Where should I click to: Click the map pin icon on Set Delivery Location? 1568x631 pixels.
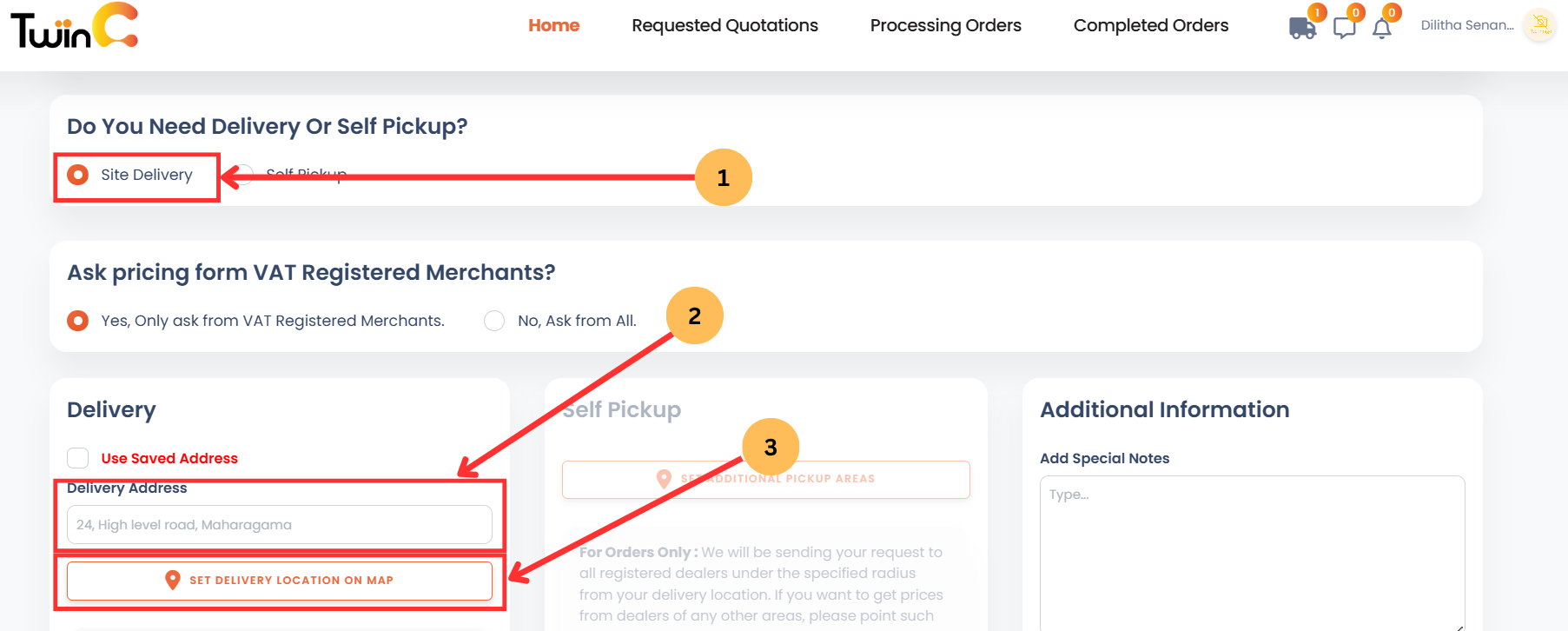(x=171, y=580)
